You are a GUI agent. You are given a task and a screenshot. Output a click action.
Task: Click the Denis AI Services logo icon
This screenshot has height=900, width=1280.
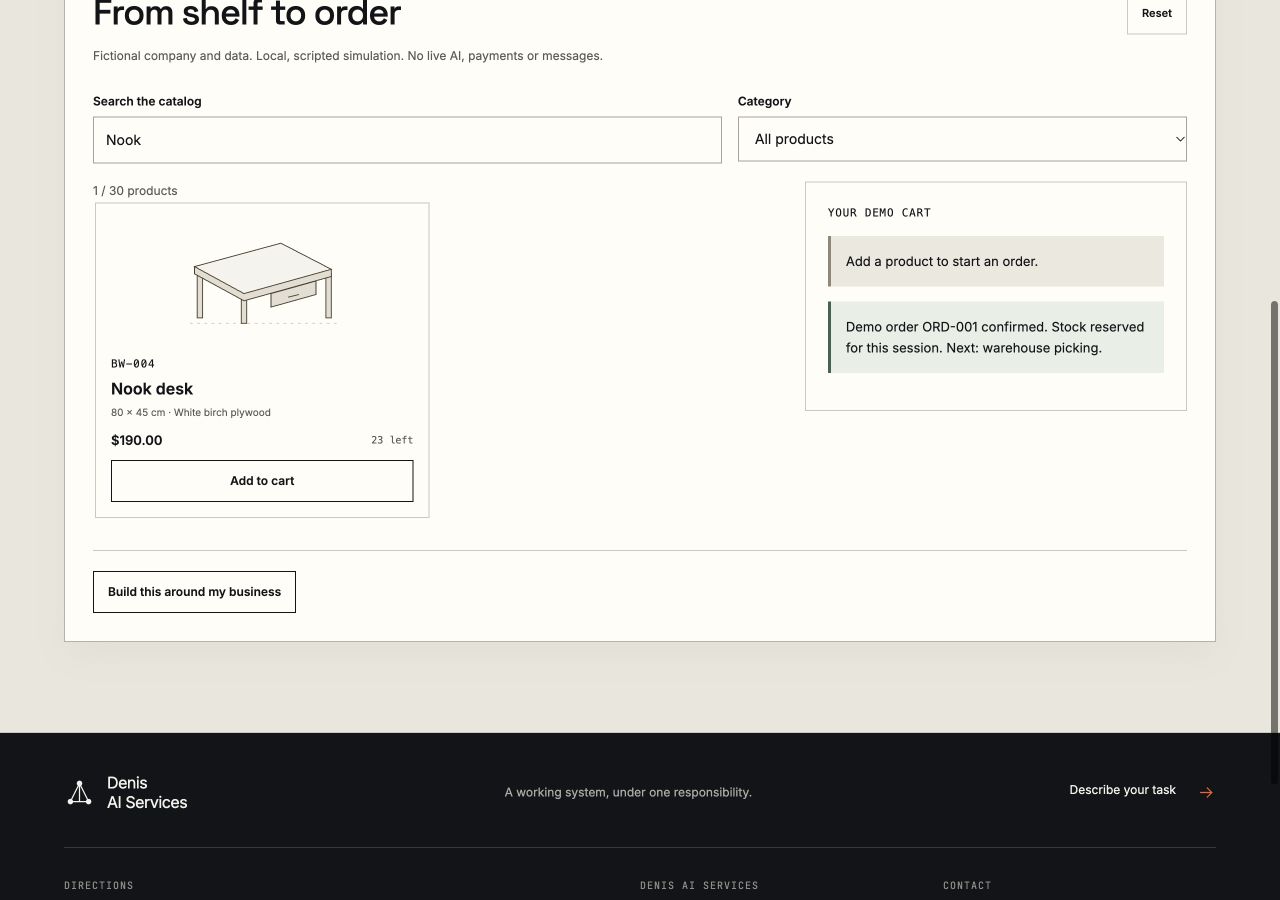tap(79, 793)
